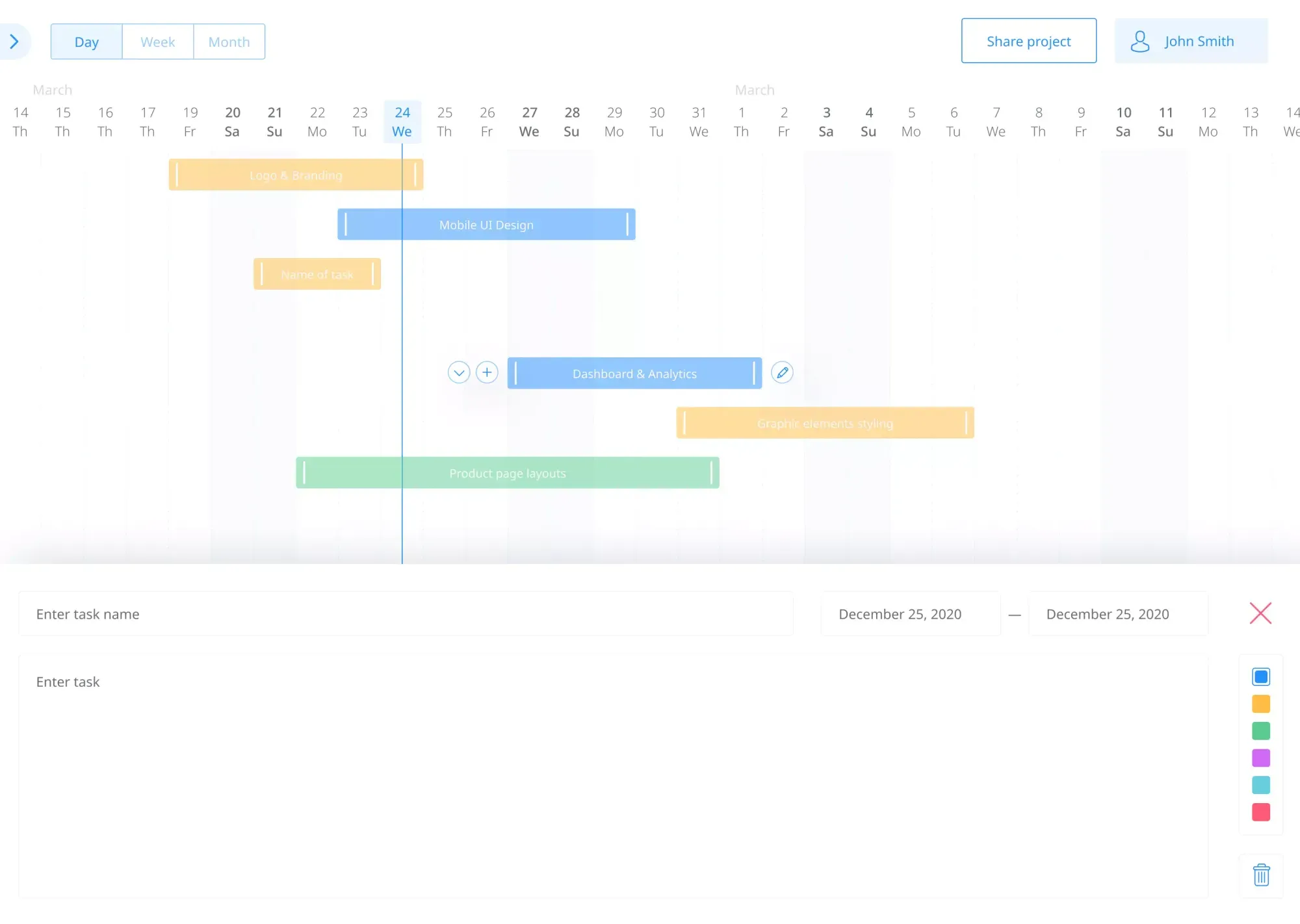Open the start date December 25 picker
Screen dimensions: 1300x924
coord(910,613)
